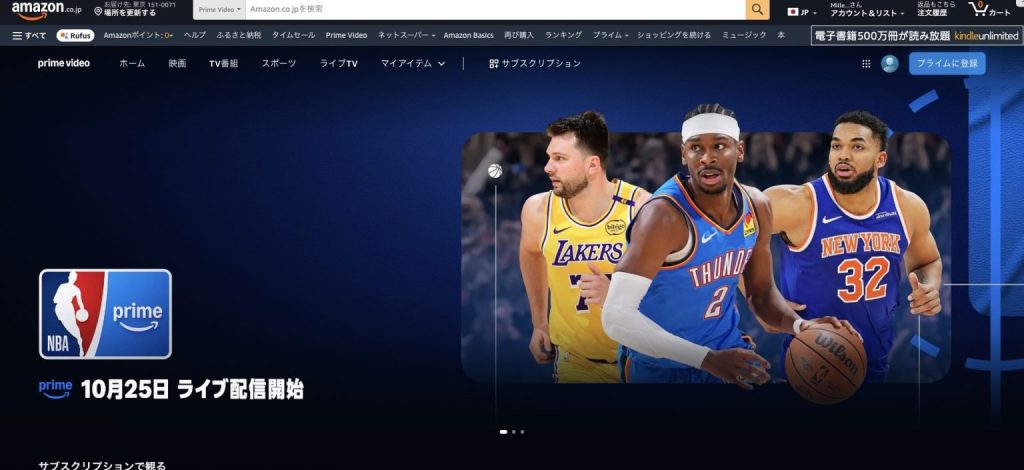Expand the Prime Video search category dropdown
The width and height of the screenshot is (1024, 470).
click(x=219, y=10)
